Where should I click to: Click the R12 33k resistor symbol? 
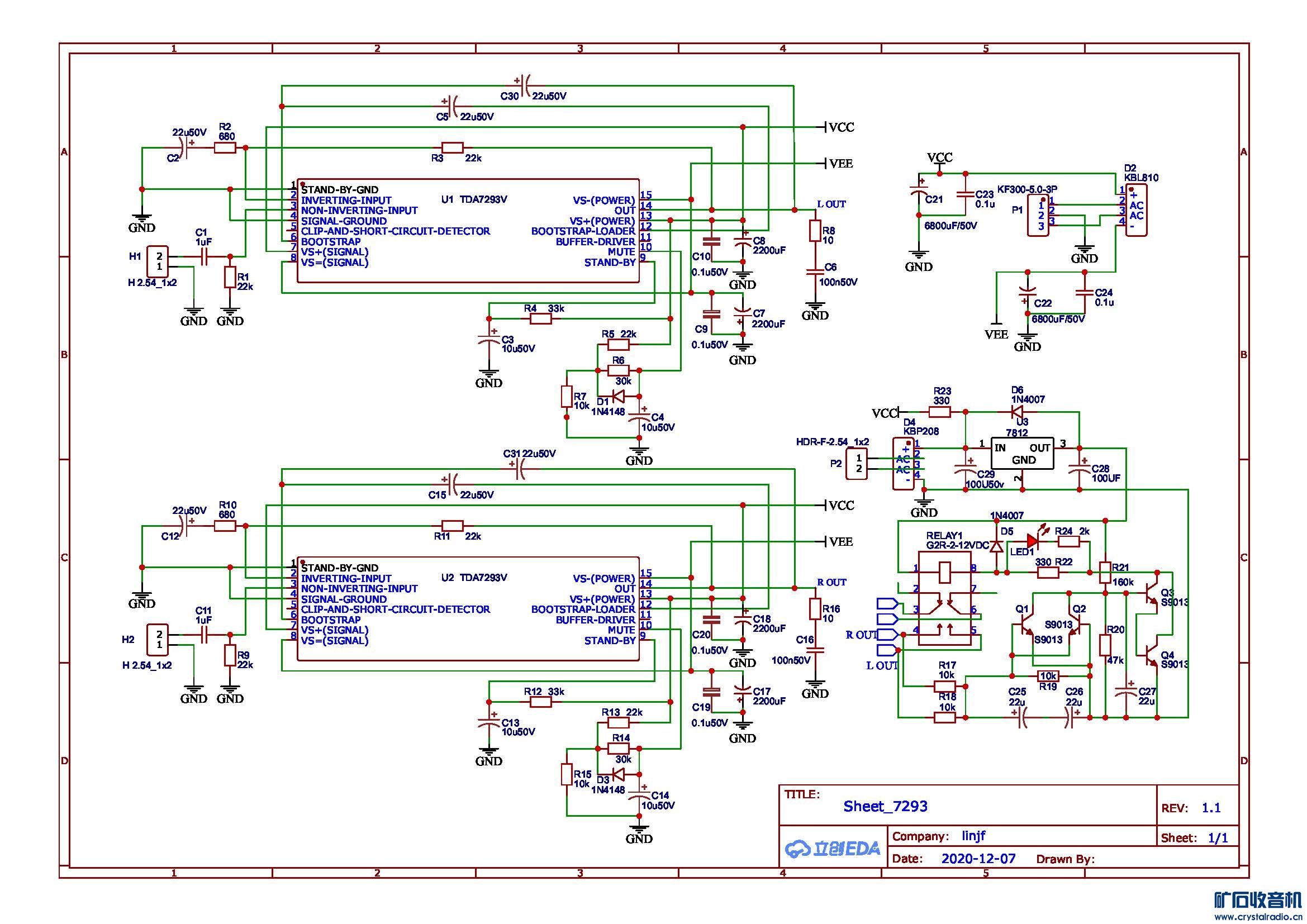[541, 702]
